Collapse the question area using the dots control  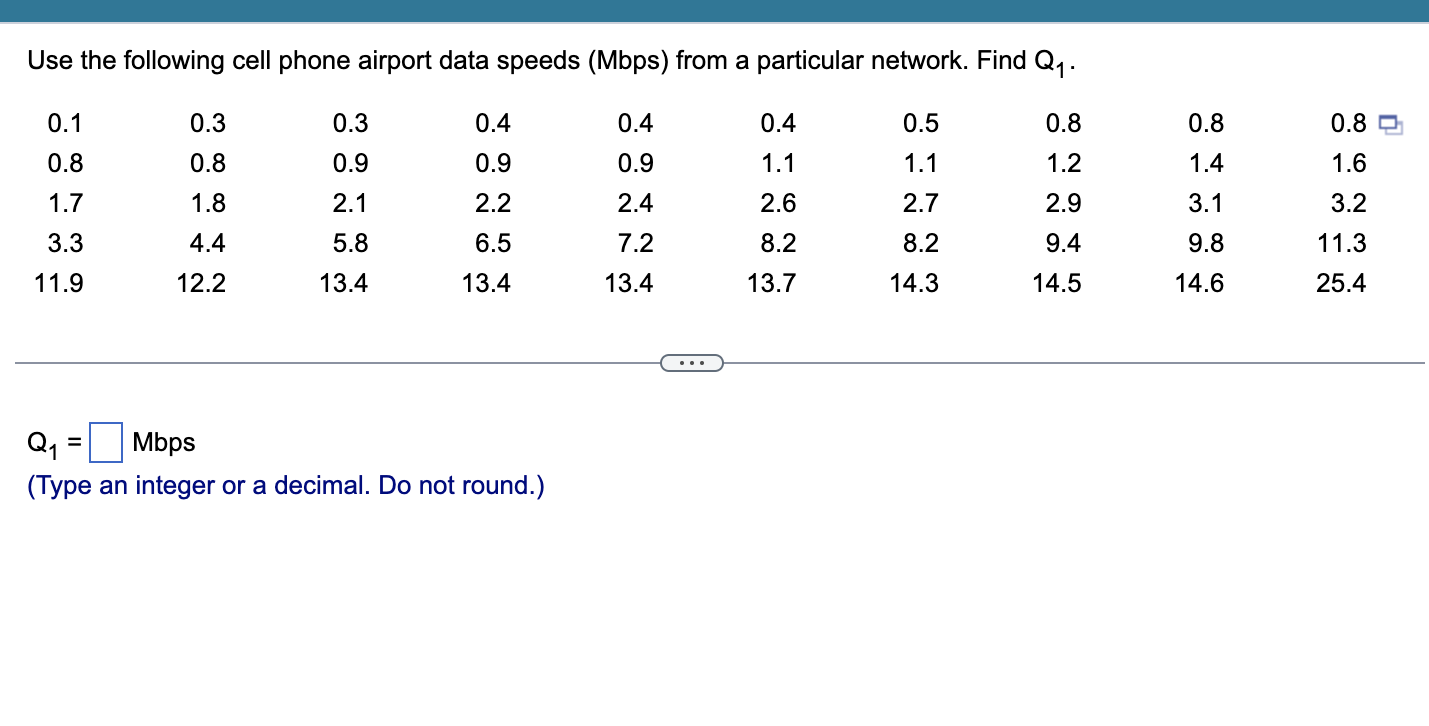[x=694, y=363]
